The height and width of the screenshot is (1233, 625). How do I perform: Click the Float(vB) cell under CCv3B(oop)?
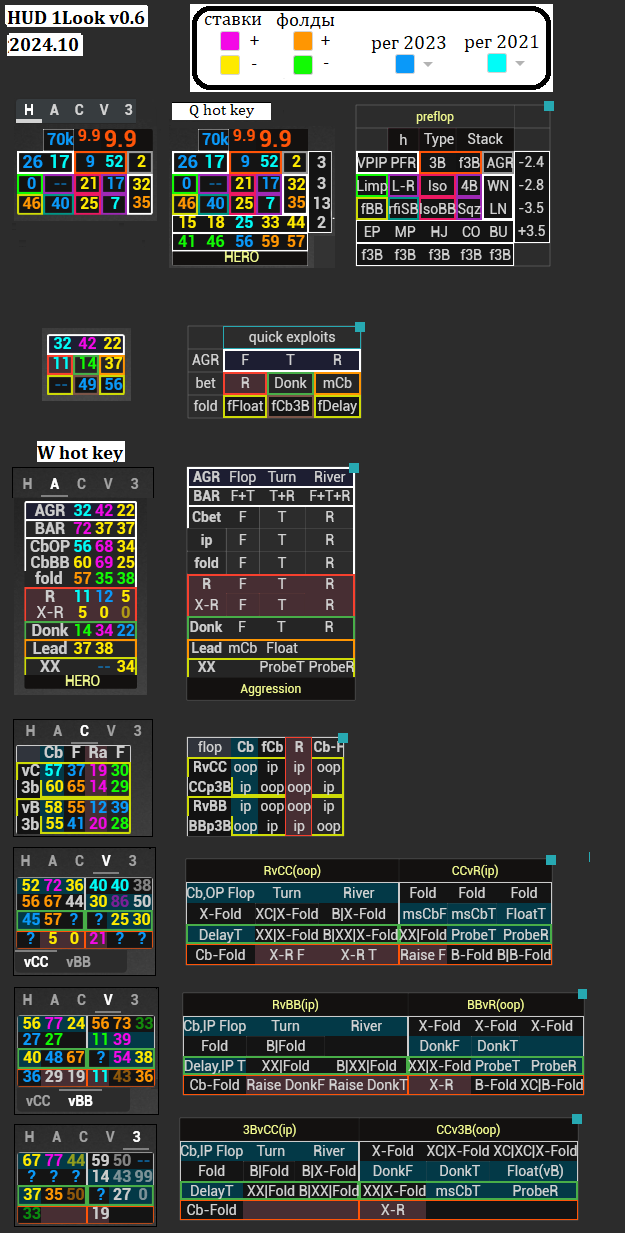[535, 1171]
